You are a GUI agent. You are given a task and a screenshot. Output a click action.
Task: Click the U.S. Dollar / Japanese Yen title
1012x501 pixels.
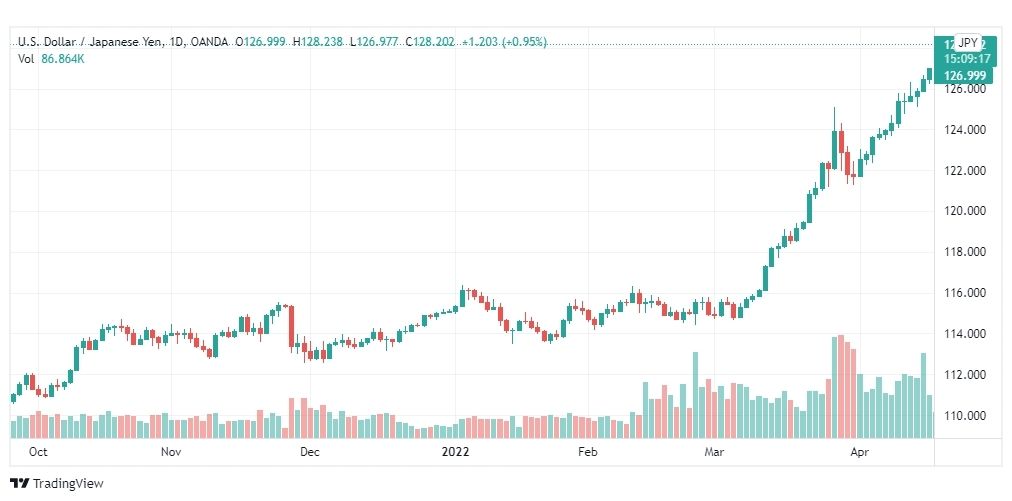[x=92, y=42]
